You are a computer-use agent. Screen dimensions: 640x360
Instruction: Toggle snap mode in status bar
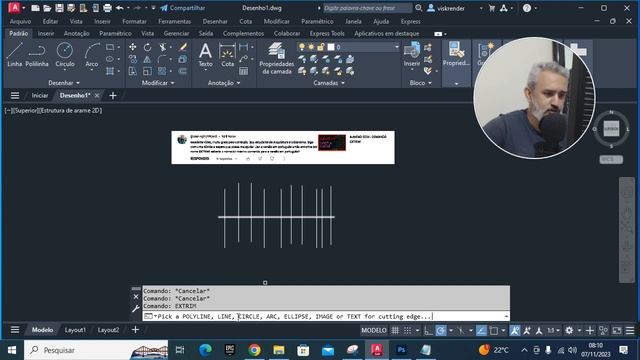[407, 330]
